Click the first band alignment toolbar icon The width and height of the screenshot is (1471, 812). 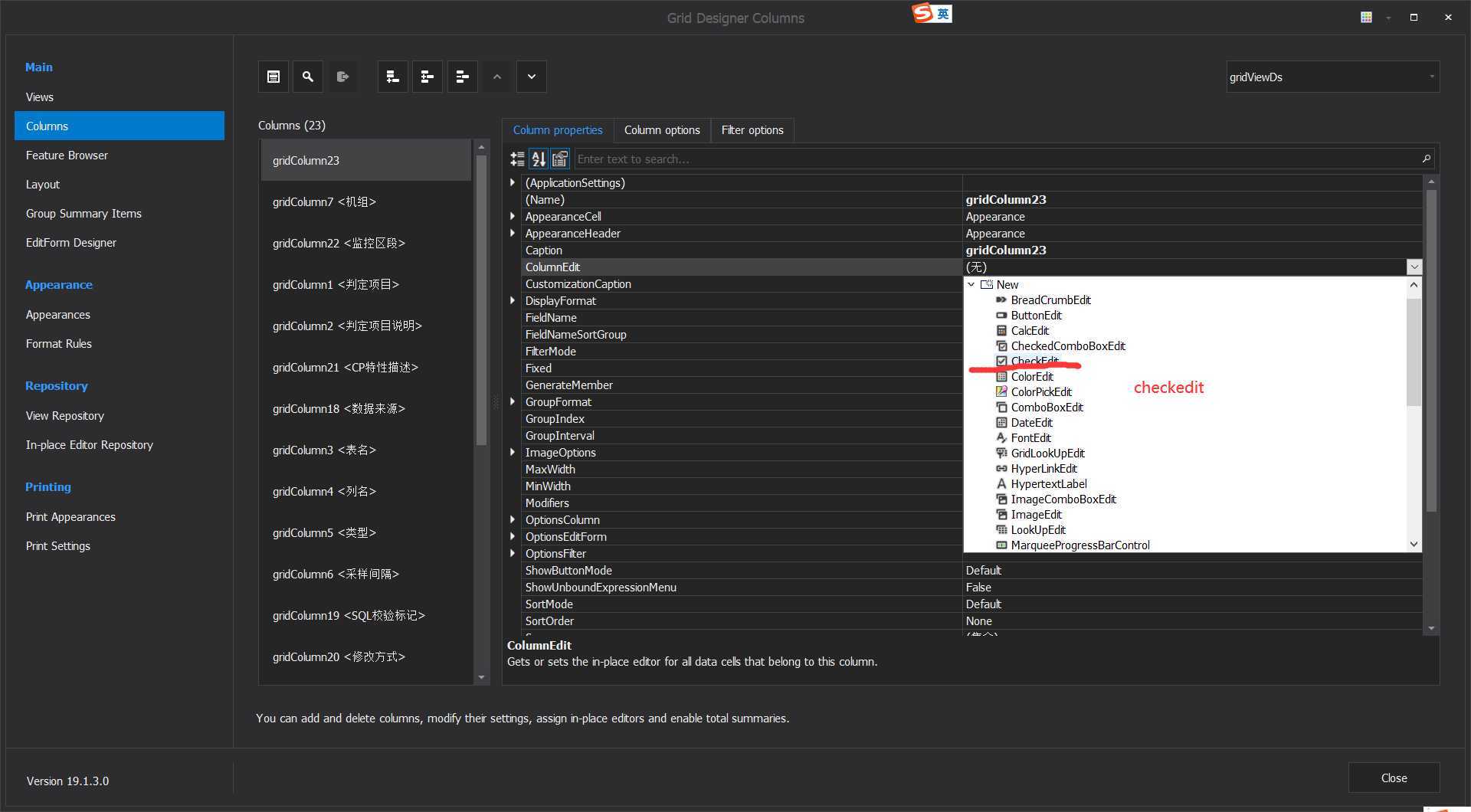point(392,77)
